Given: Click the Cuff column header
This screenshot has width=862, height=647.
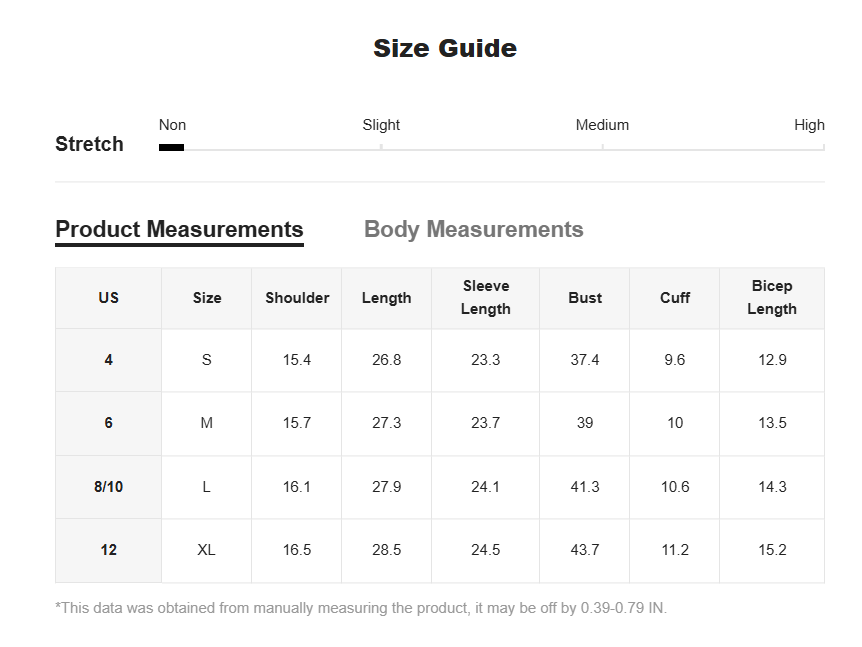Looking at the screenshot, I should click(x=675, y=298).
